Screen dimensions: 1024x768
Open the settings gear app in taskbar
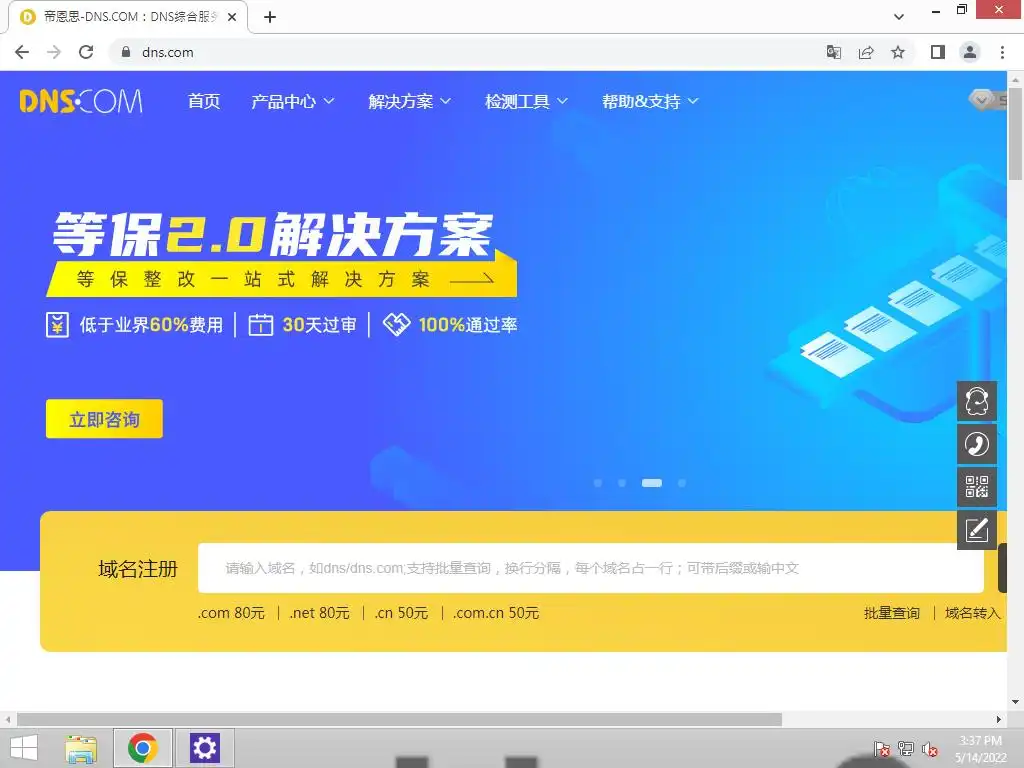204,748
